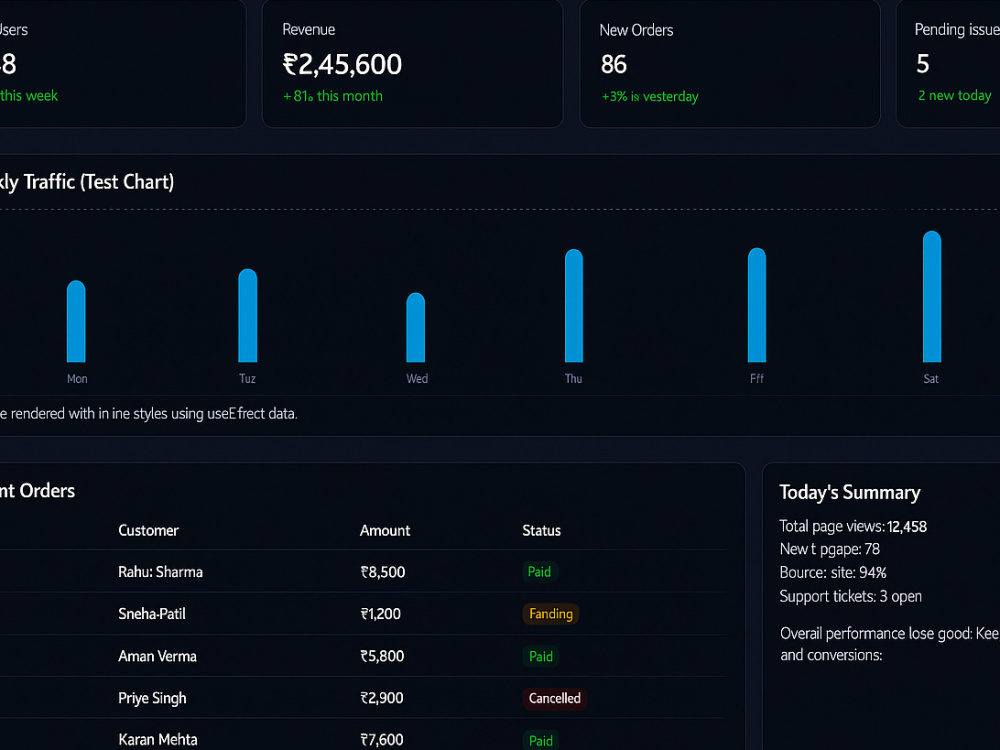
Task: Select customer Sneha-Patil
Action: pos(152,614)
